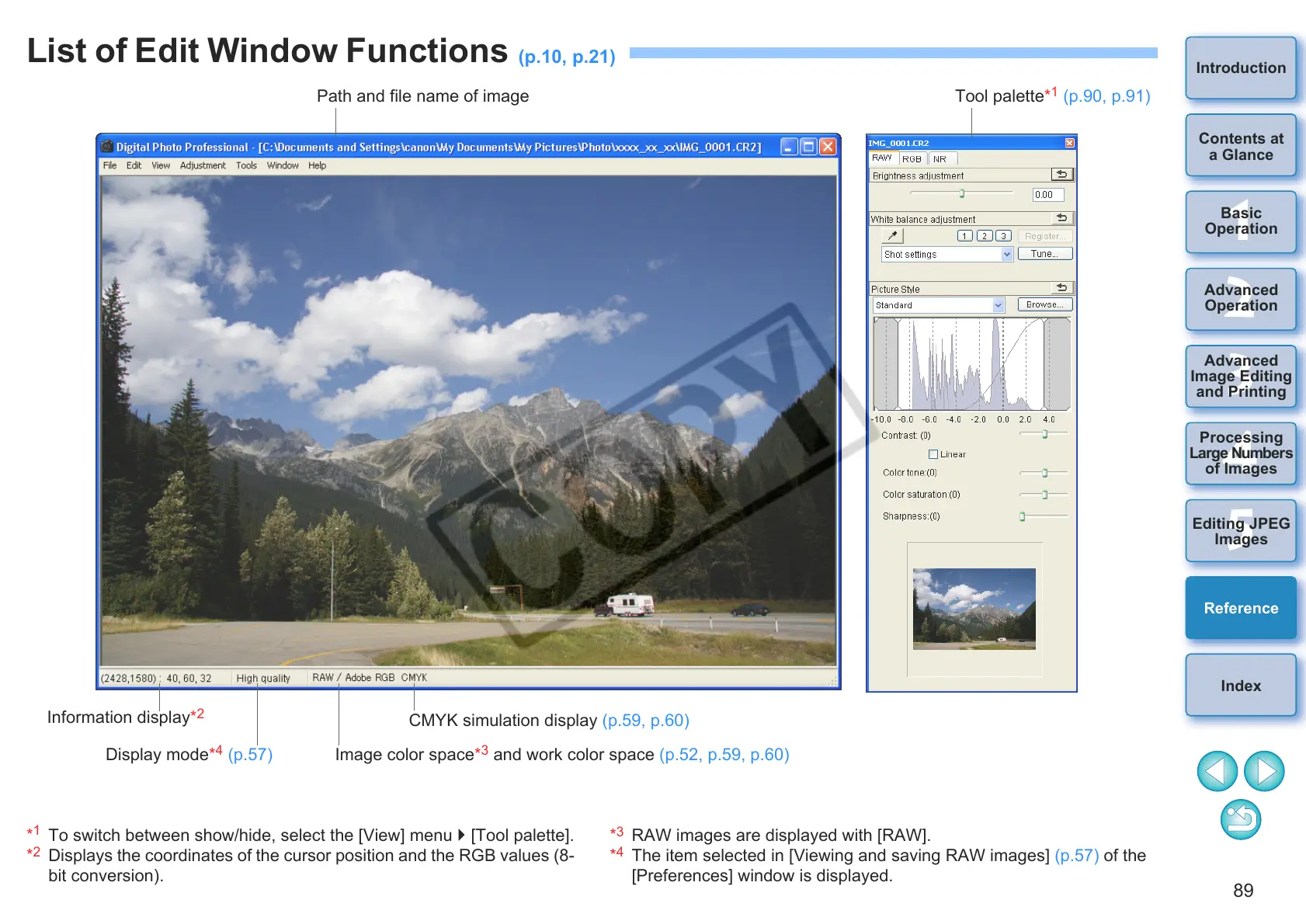Viewport: 1306px width, 924px height.
Task: Revert the Picture Style setting
Action: (x=1061, y=288)
